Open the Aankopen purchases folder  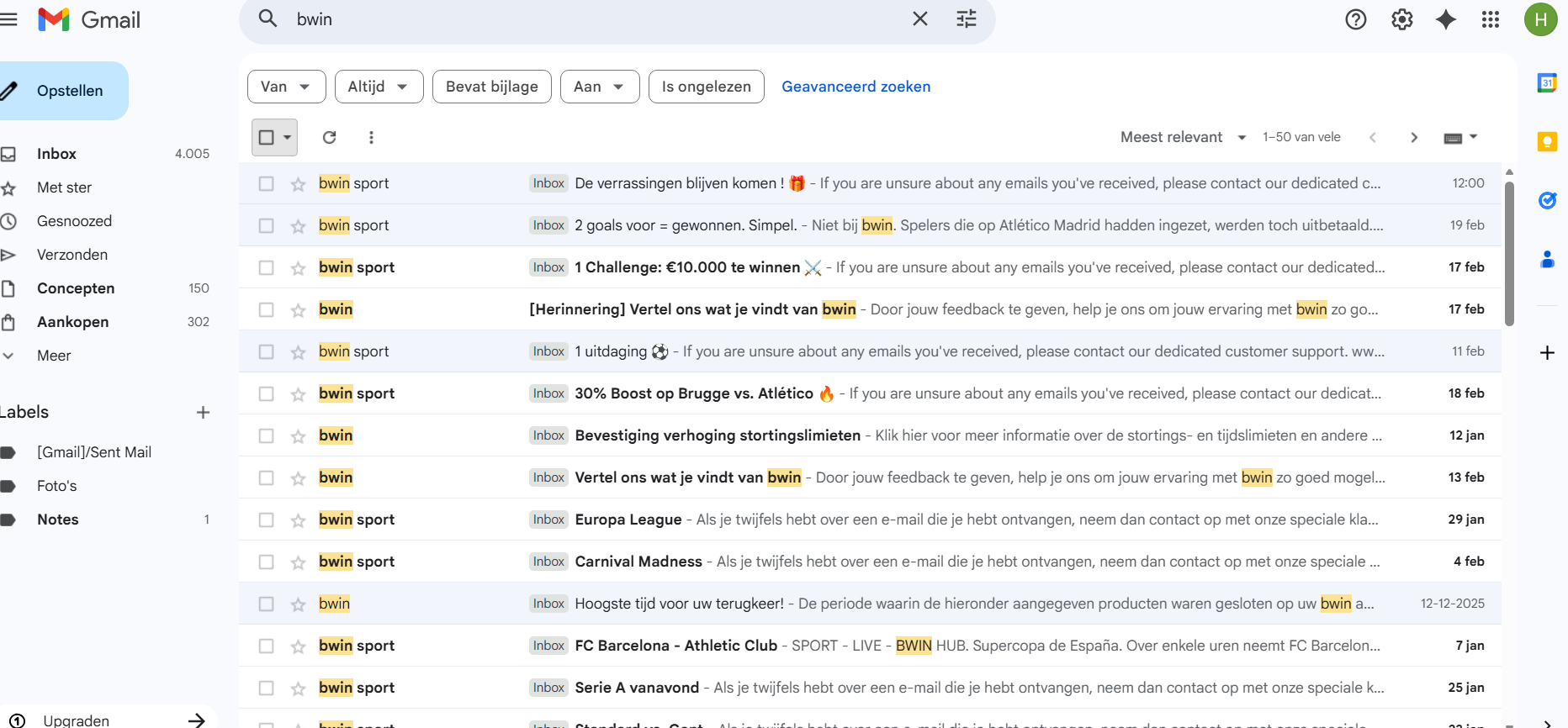(72, 322)
